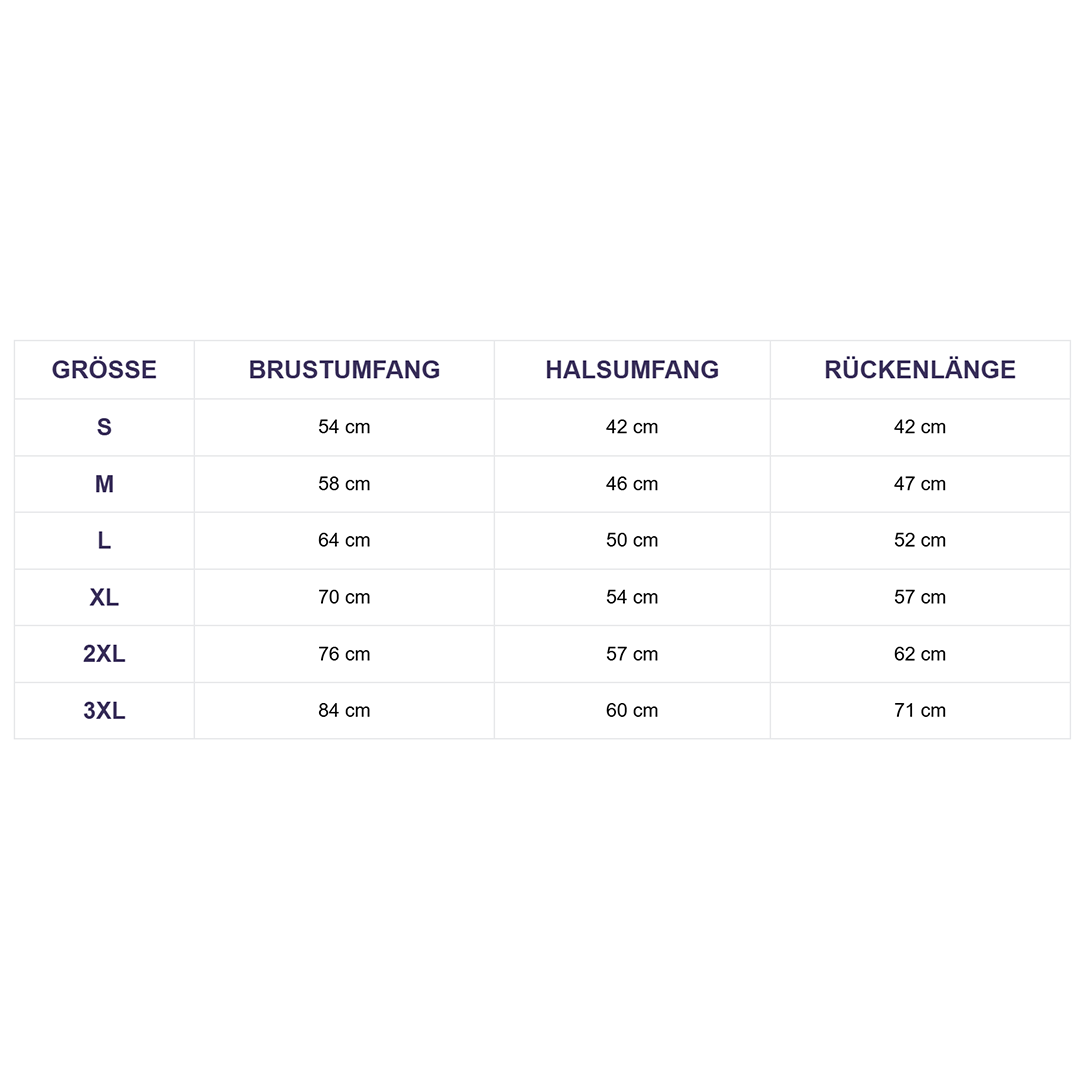1080x1080 pixels.
Task: Select the 3XL size label
Action: (x=104, y=711)
